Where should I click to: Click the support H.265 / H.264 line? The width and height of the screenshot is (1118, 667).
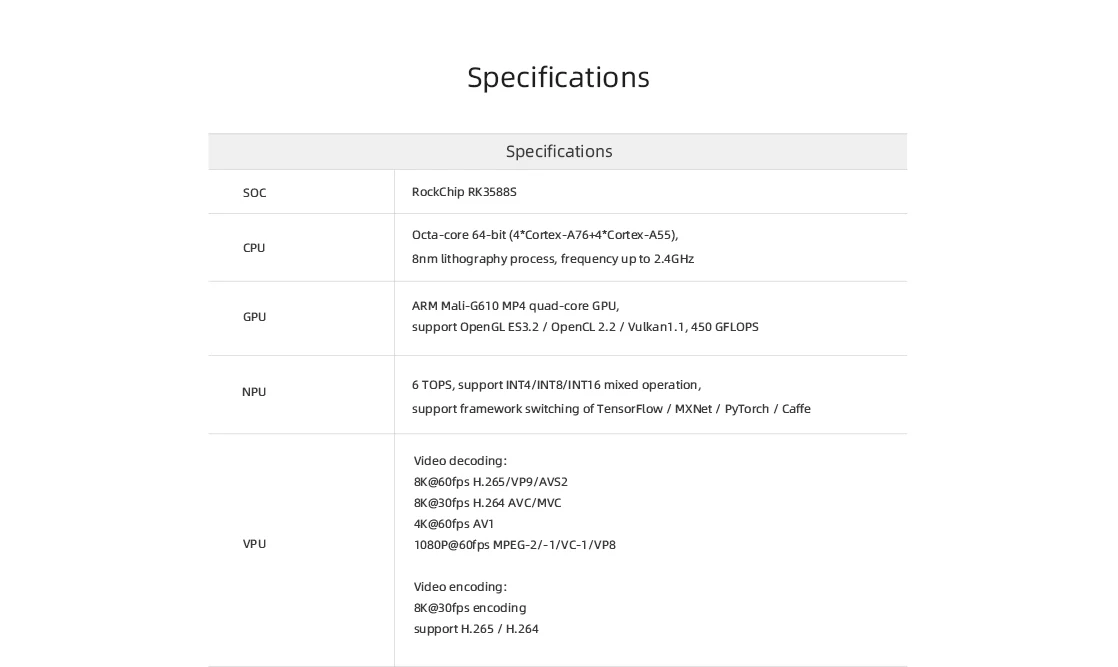(x=476, y=629)
